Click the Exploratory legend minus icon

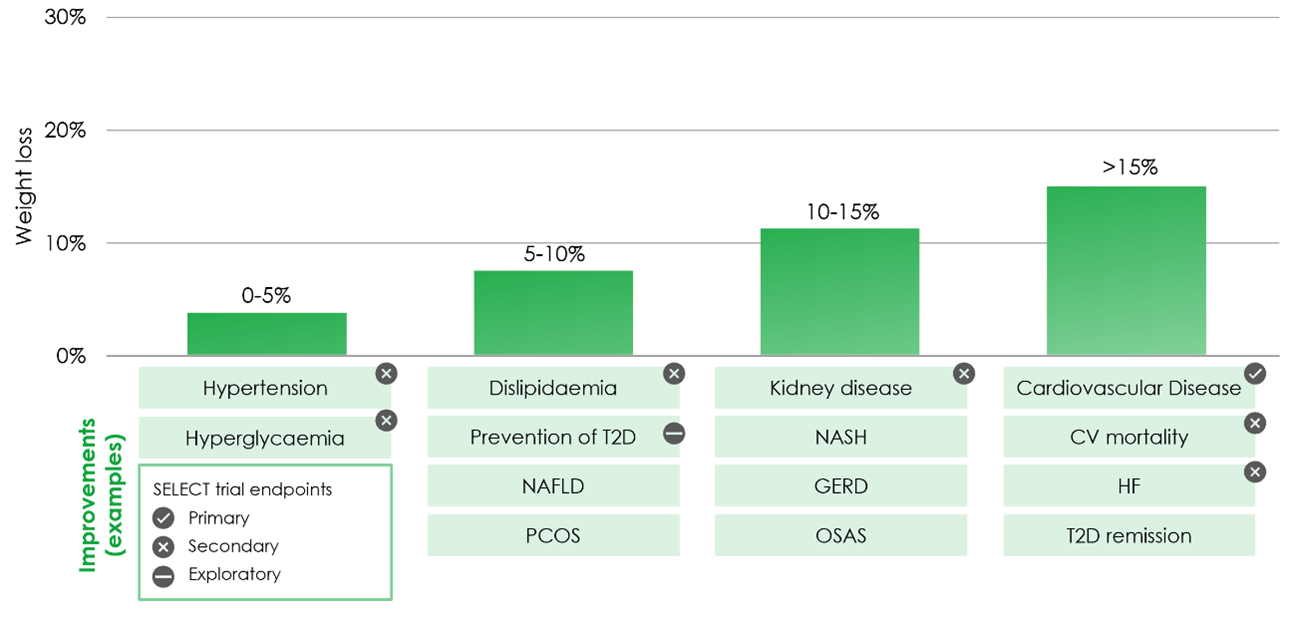[164, 575]
